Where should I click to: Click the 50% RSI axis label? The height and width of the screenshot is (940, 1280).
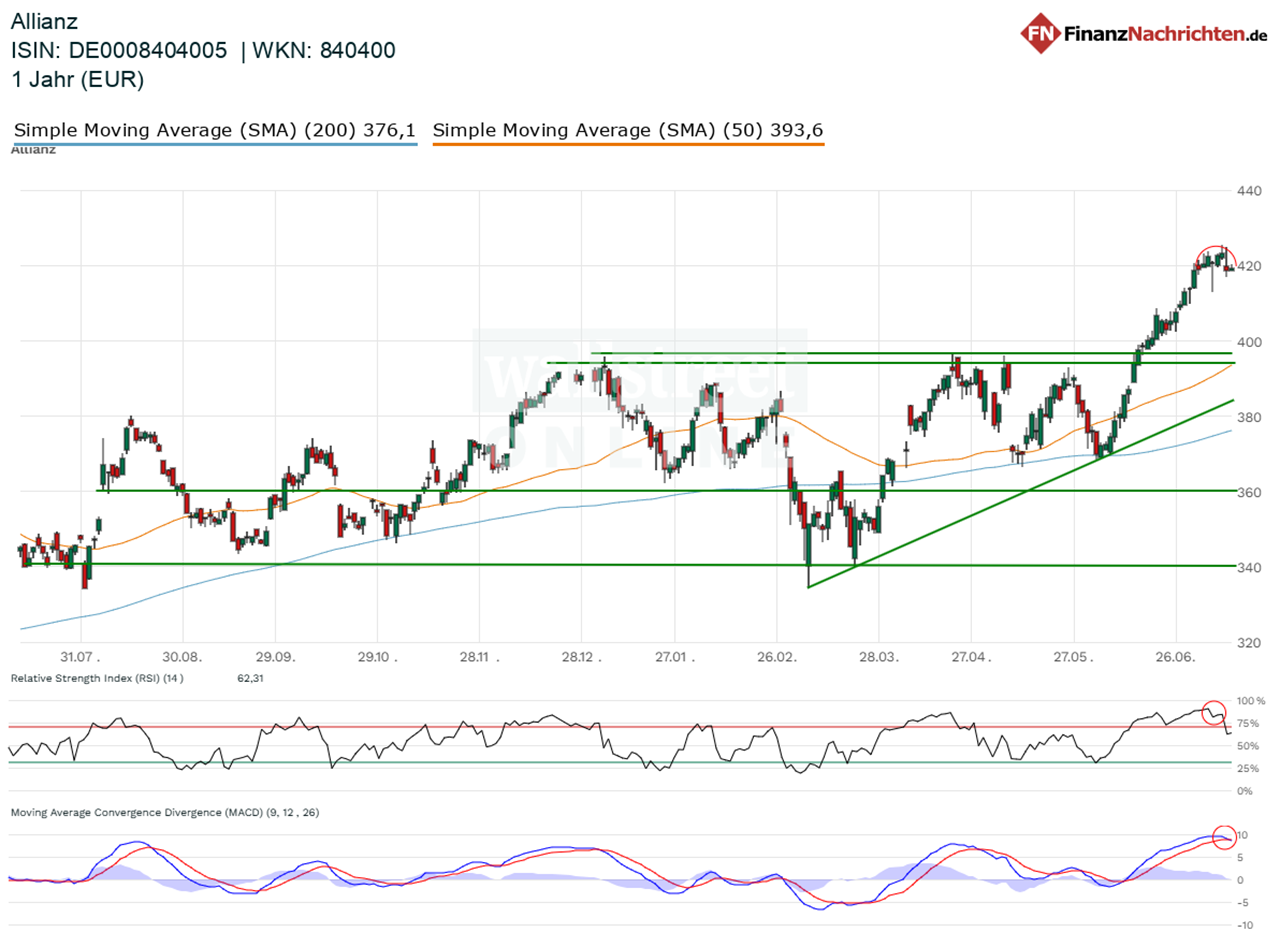click(1248, 746)
